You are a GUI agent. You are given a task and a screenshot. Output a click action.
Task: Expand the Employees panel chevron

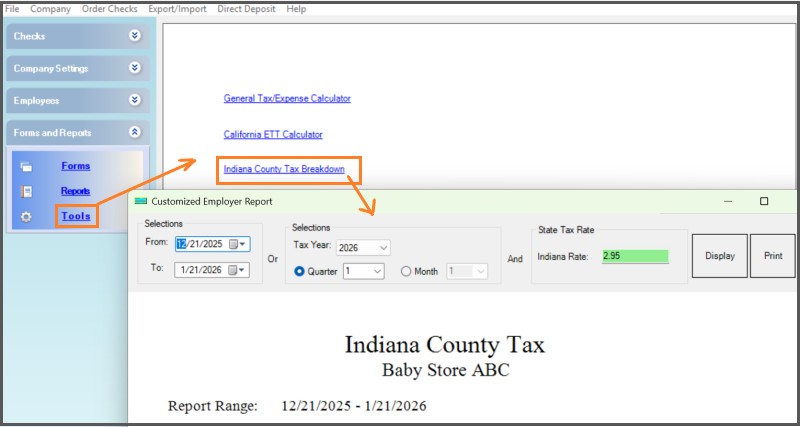click(x=135, y=100)
